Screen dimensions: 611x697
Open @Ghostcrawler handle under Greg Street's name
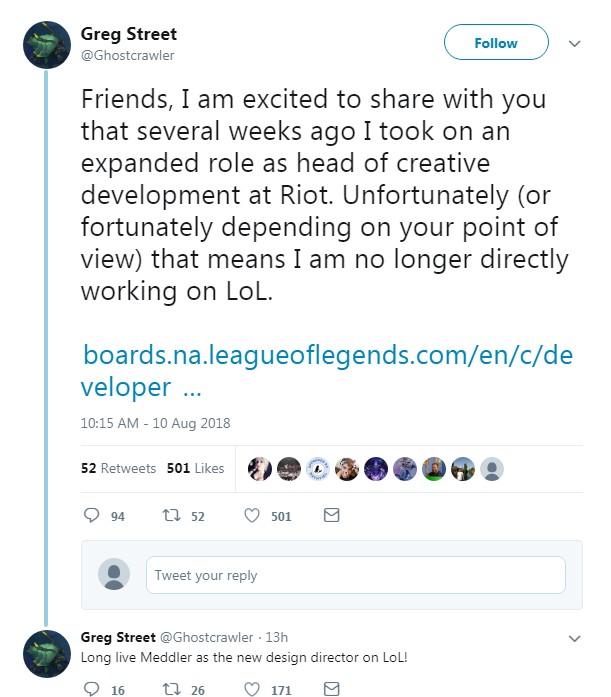coord(127,56)
